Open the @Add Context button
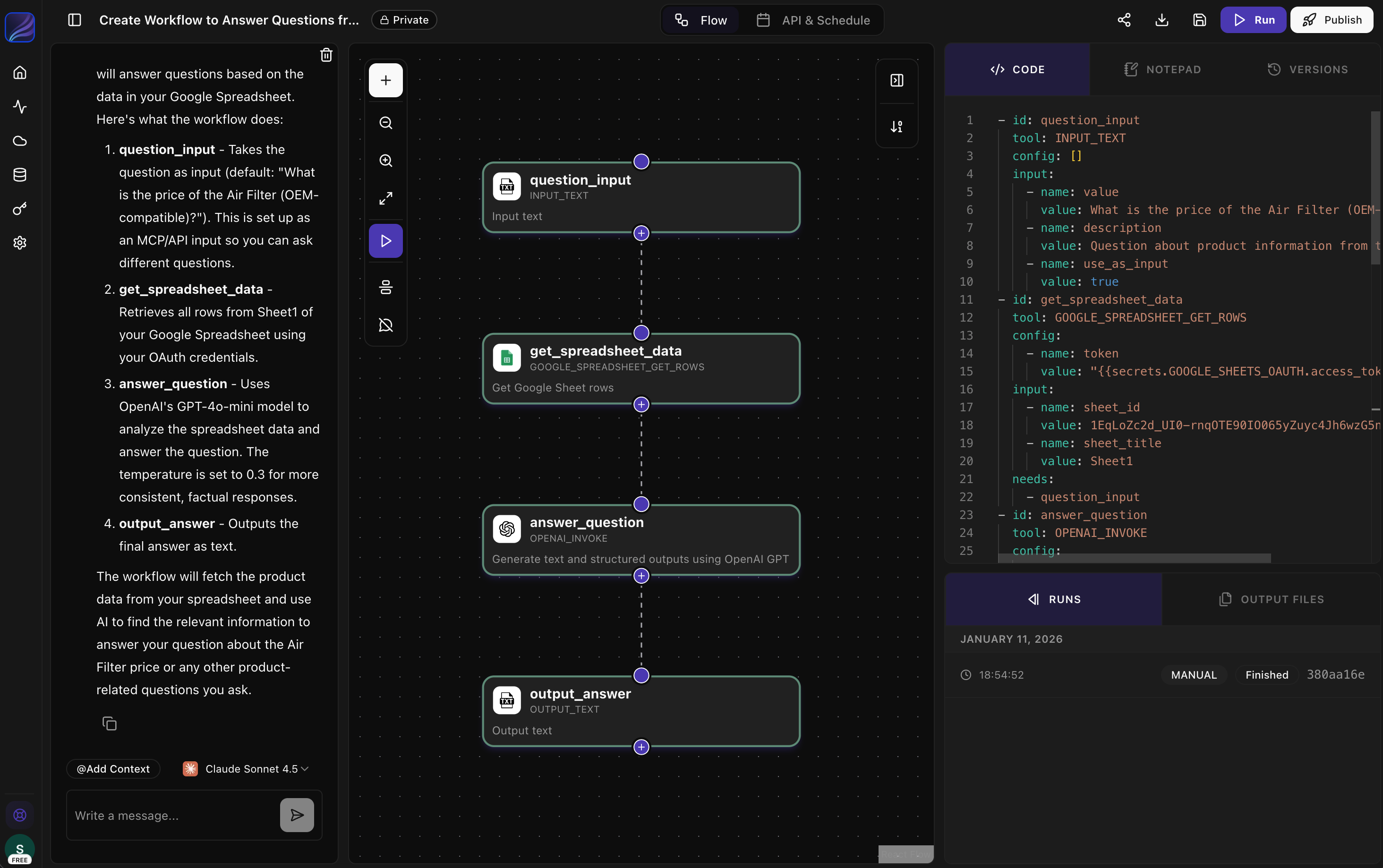The image size is (1383, 868). coord(112,768)
